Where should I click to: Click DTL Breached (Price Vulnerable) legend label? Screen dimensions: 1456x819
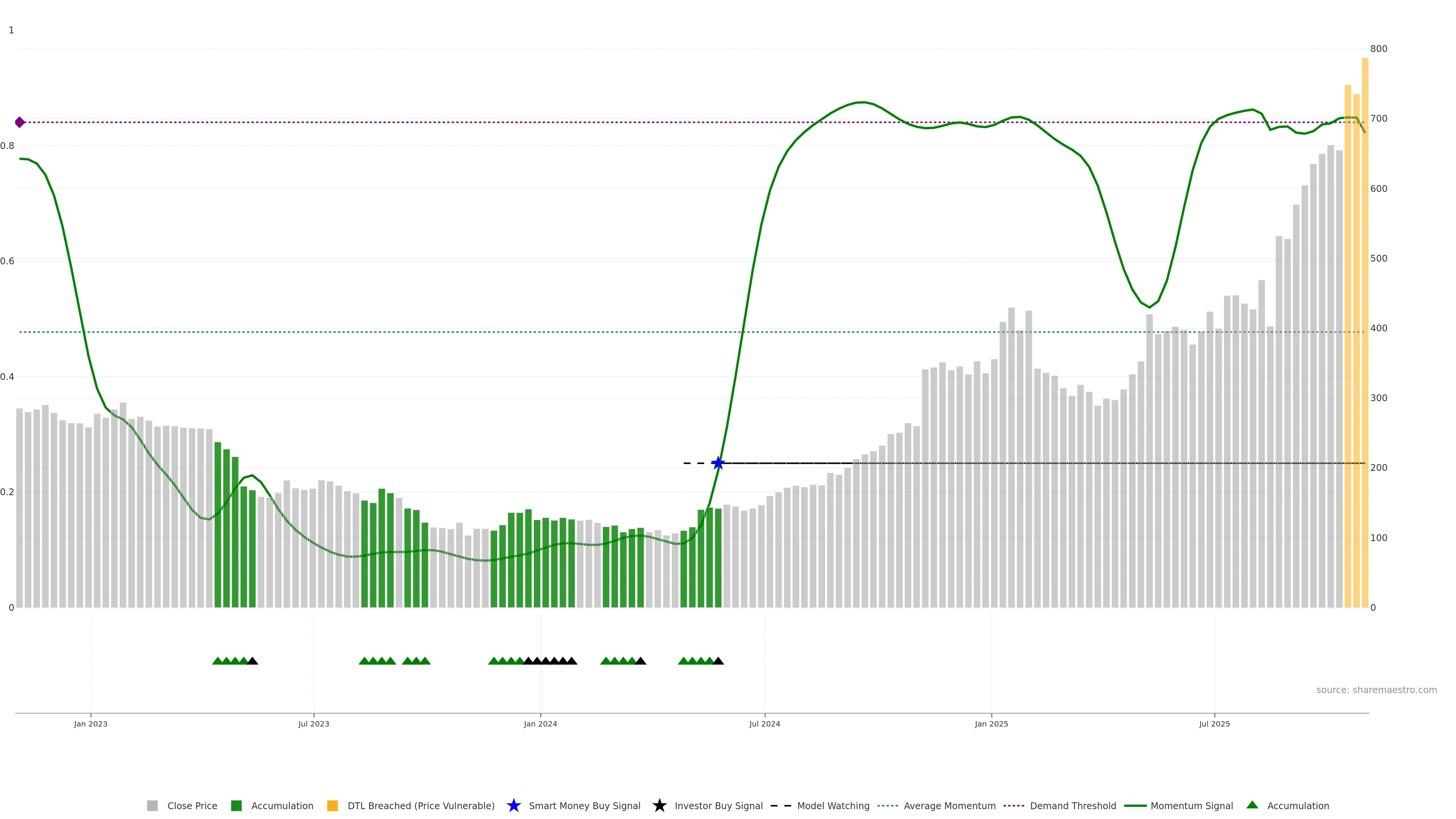click(420, 805)
